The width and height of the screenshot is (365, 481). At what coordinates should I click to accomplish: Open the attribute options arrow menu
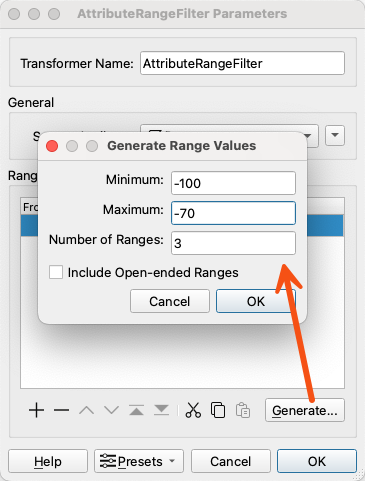click(335, 135)
